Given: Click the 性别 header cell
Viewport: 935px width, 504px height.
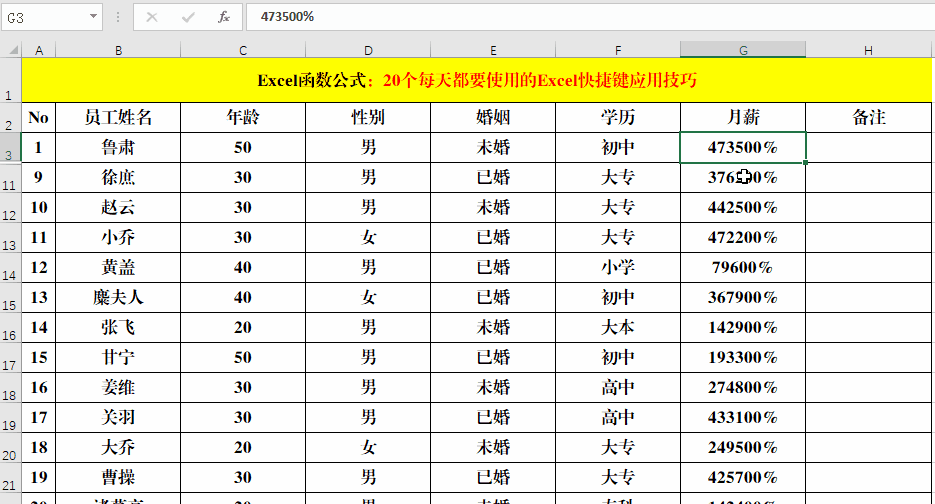Looking at the screenshot, I should pos(368,118).
